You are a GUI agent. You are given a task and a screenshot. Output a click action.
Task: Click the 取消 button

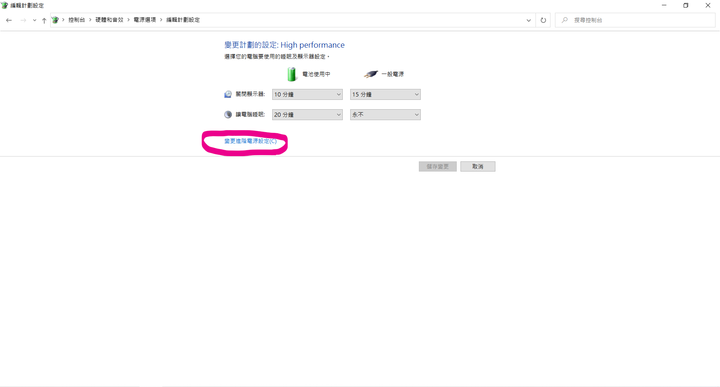click(478, 166)
